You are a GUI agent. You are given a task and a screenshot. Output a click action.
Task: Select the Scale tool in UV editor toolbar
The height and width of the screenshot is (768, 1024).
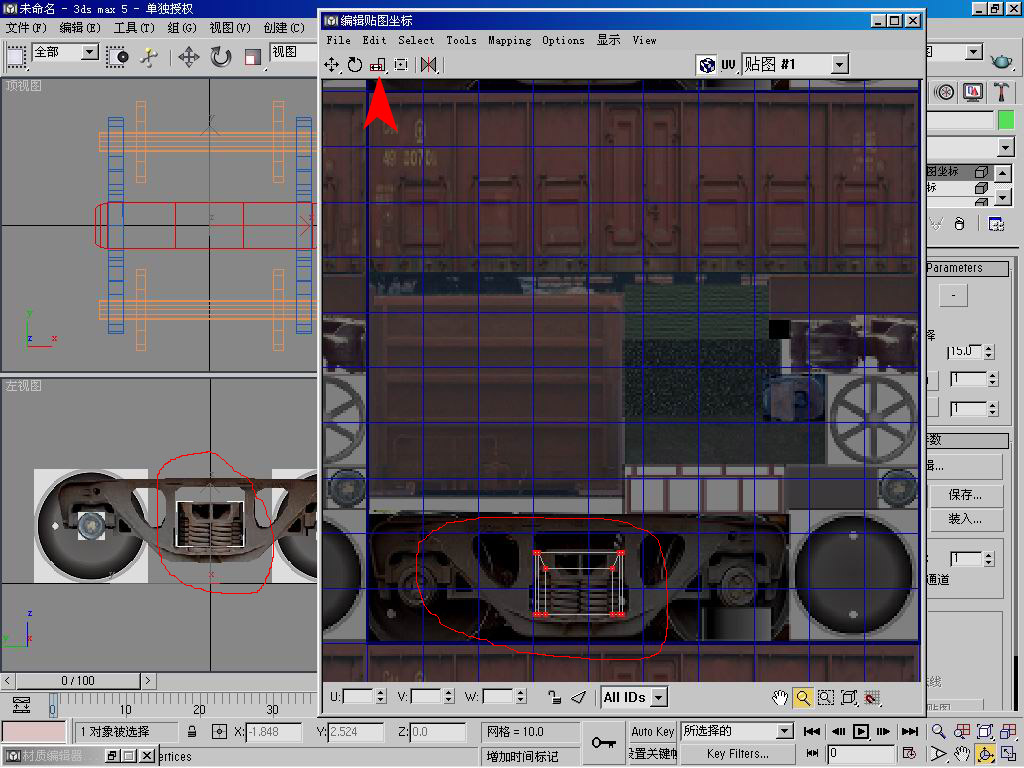[x=378, y=65]
